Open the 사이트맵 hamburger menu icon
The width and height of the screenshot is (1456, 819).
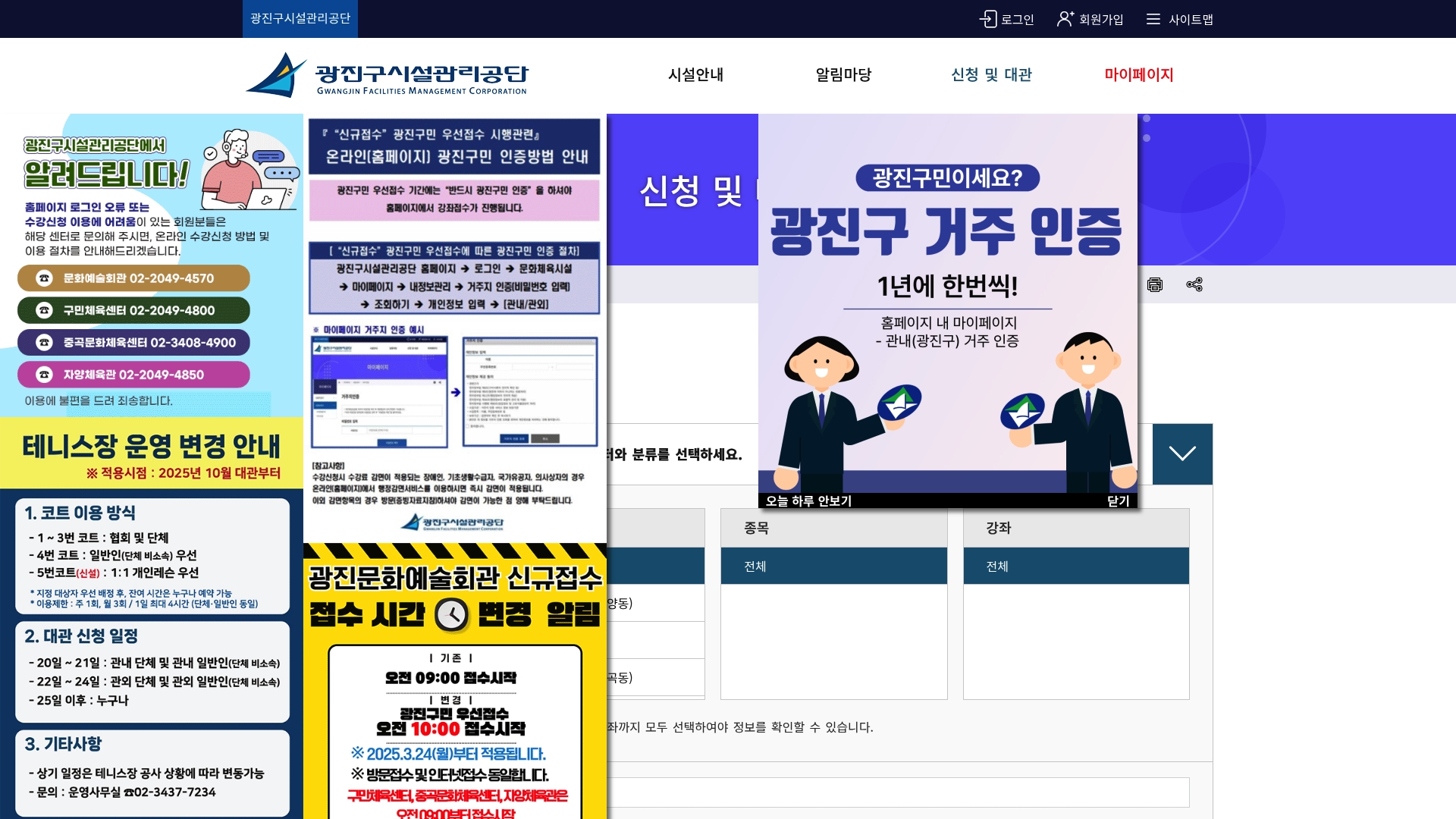(1153, 19)
